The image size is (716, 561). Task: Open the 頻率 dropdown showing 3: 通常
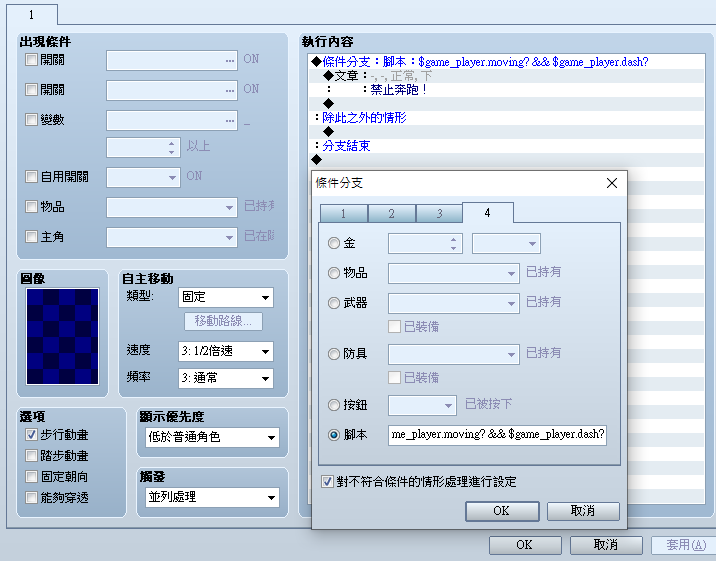point(226,378)
